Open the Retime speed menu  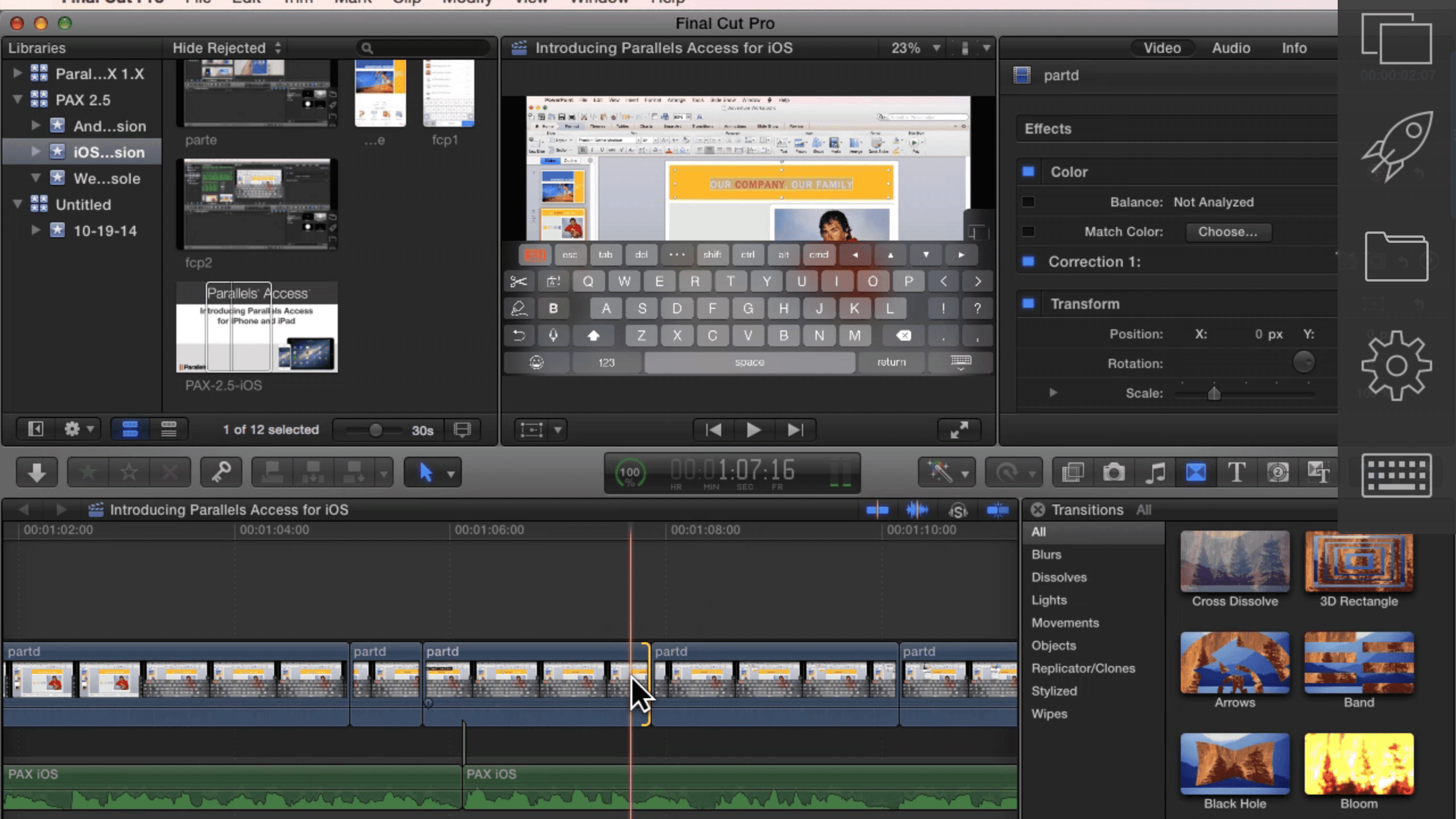click(x=1014, y=472)
